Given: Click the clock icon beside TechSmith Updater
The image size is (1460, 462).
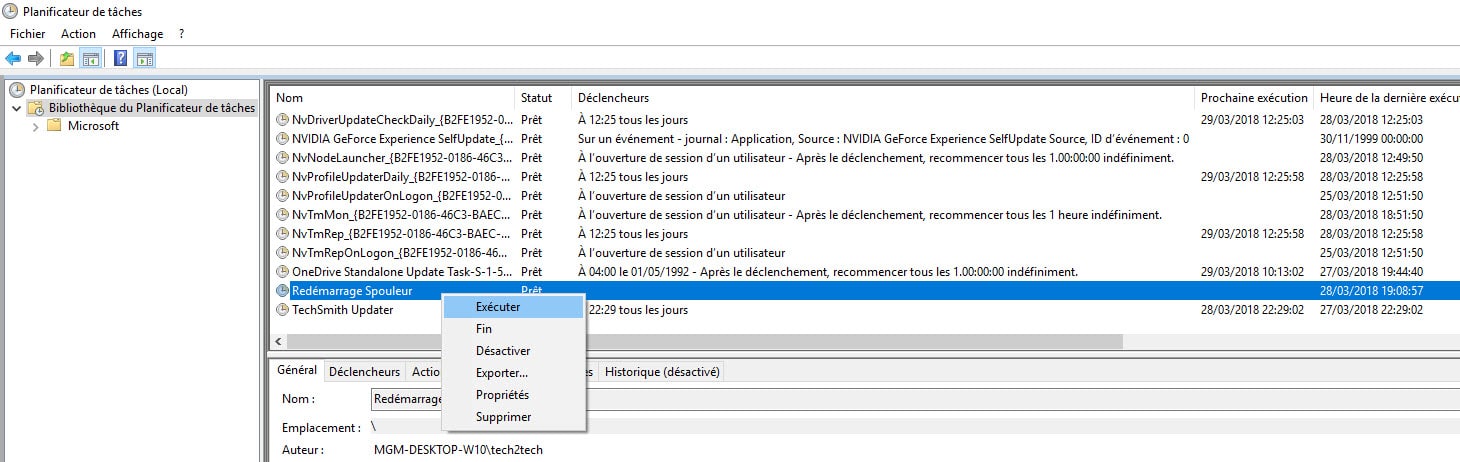Looking at the screenshot, I should 282,310.
